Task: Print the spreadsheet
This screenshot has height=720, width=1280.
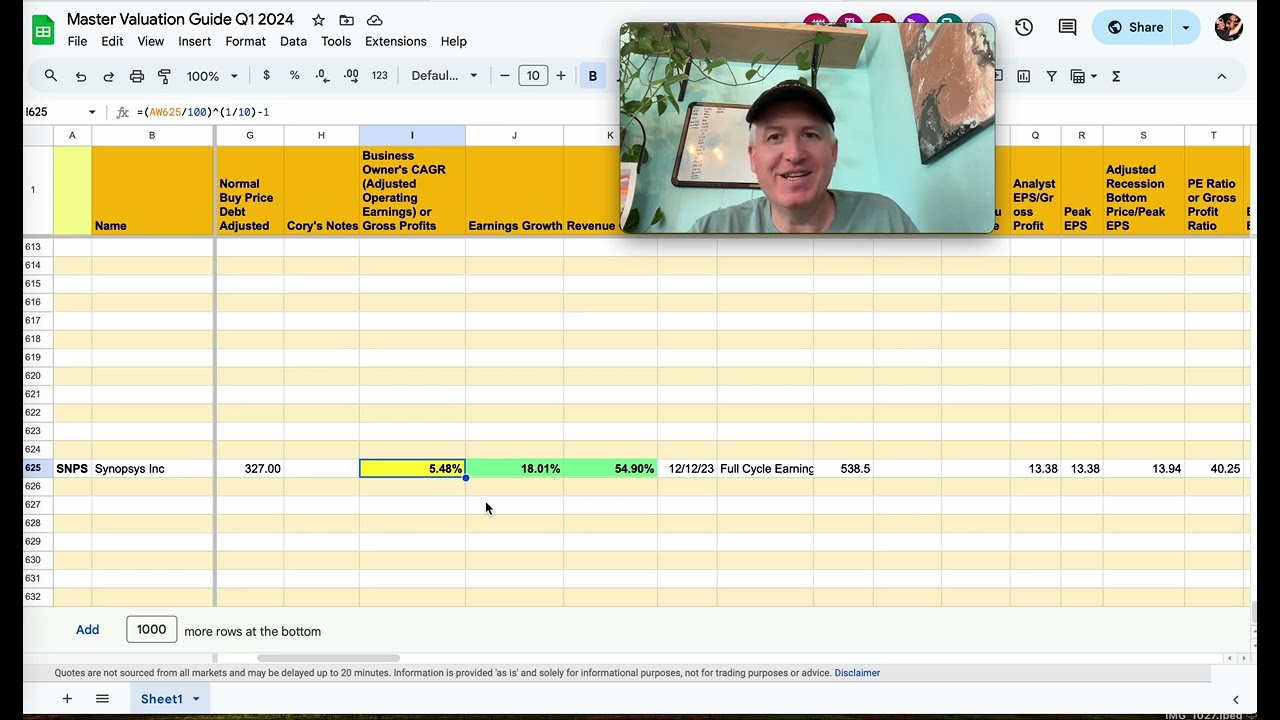Action: click(x=137, y=76)
